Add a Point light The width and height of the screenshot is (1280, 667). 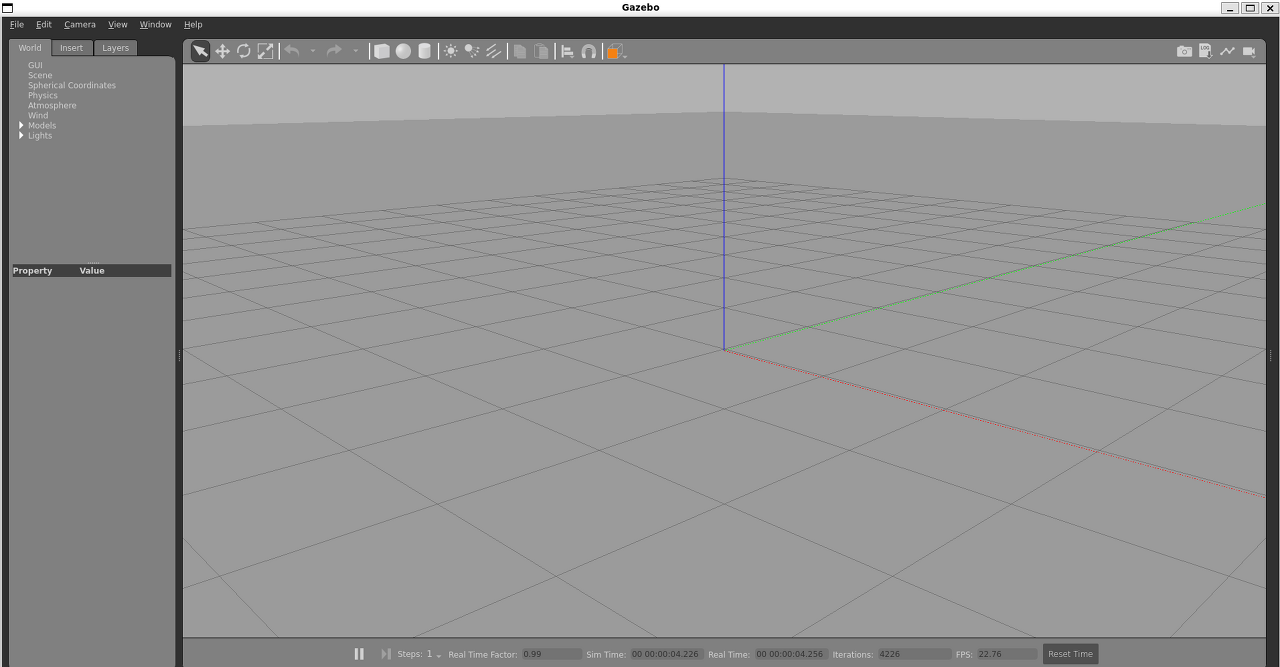[451, 51]
